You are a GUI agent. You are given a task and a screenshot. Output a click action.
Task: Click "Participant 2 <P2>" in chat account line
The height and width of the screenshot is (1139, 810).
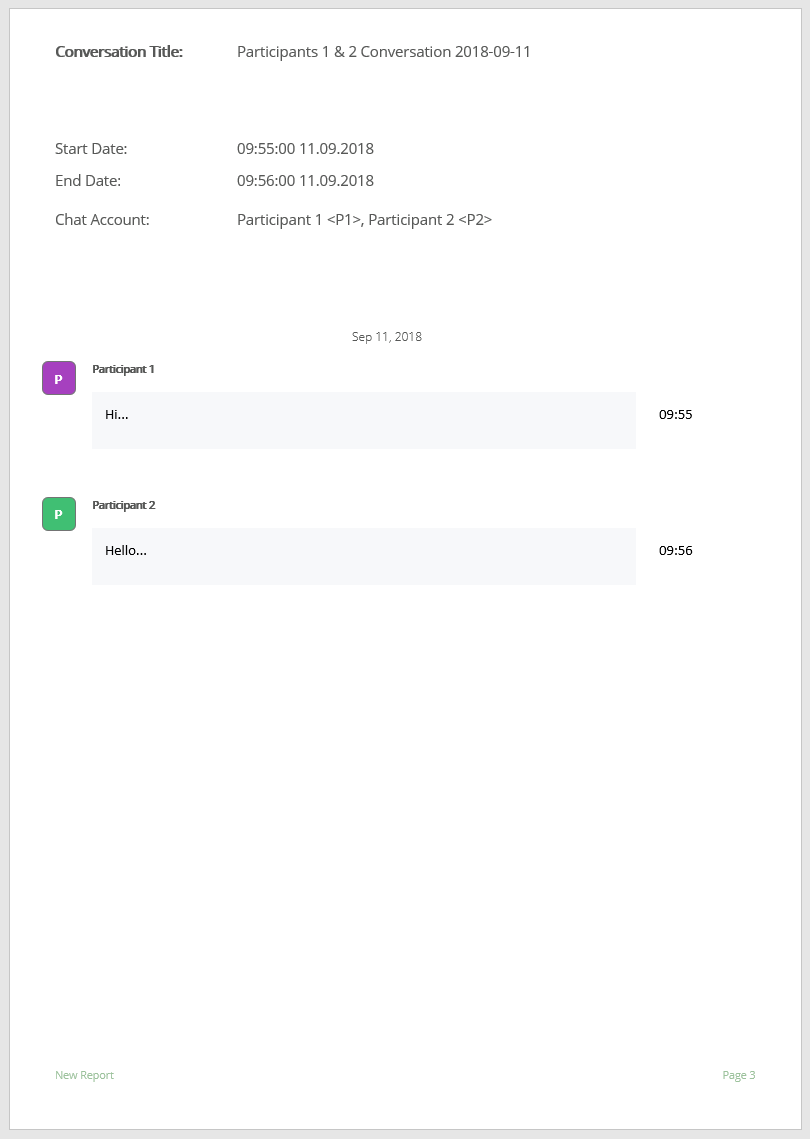(430, 220)
